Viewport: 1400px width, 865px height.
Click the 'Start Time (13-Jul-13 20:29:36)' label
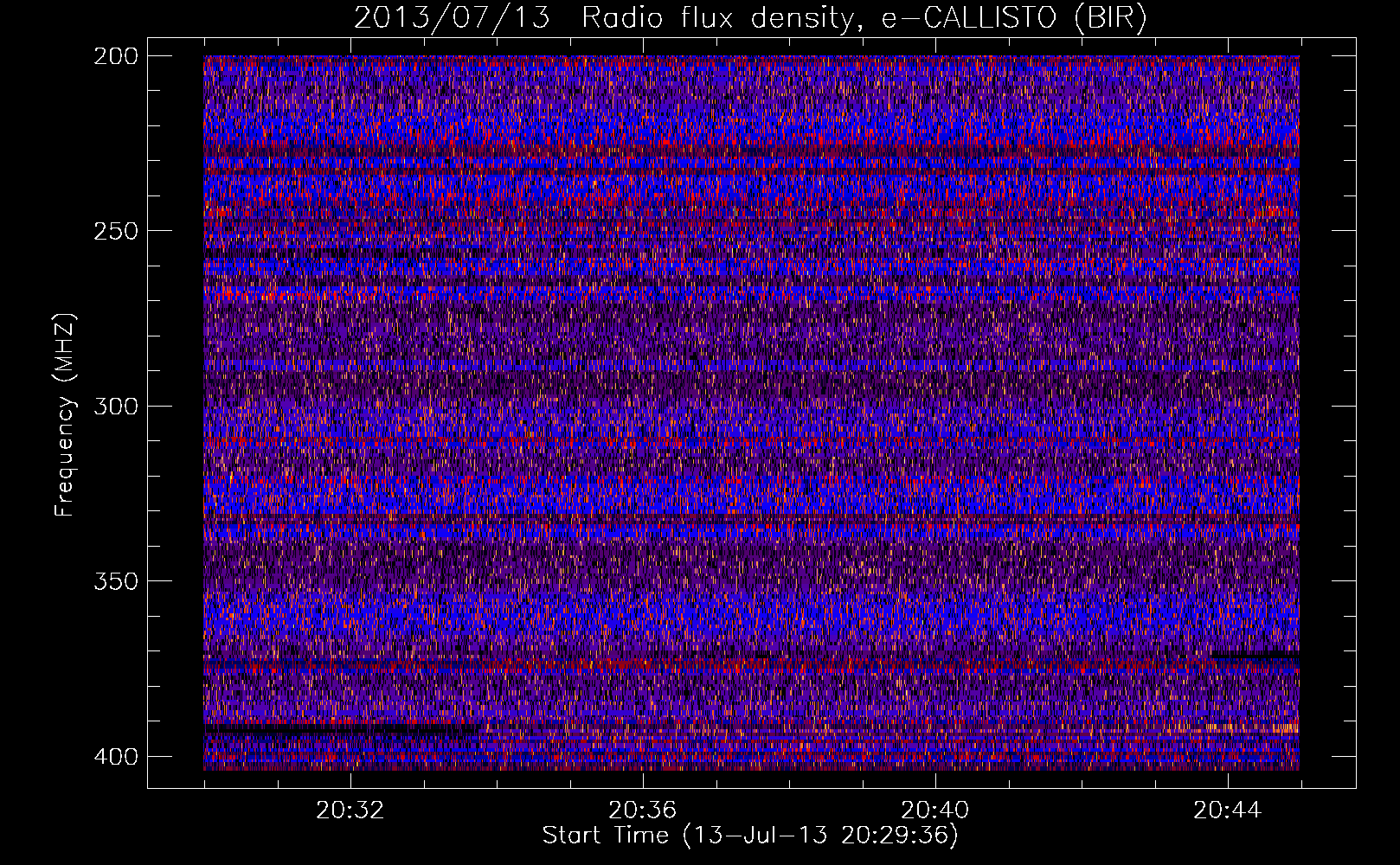(x=750, y=836)
